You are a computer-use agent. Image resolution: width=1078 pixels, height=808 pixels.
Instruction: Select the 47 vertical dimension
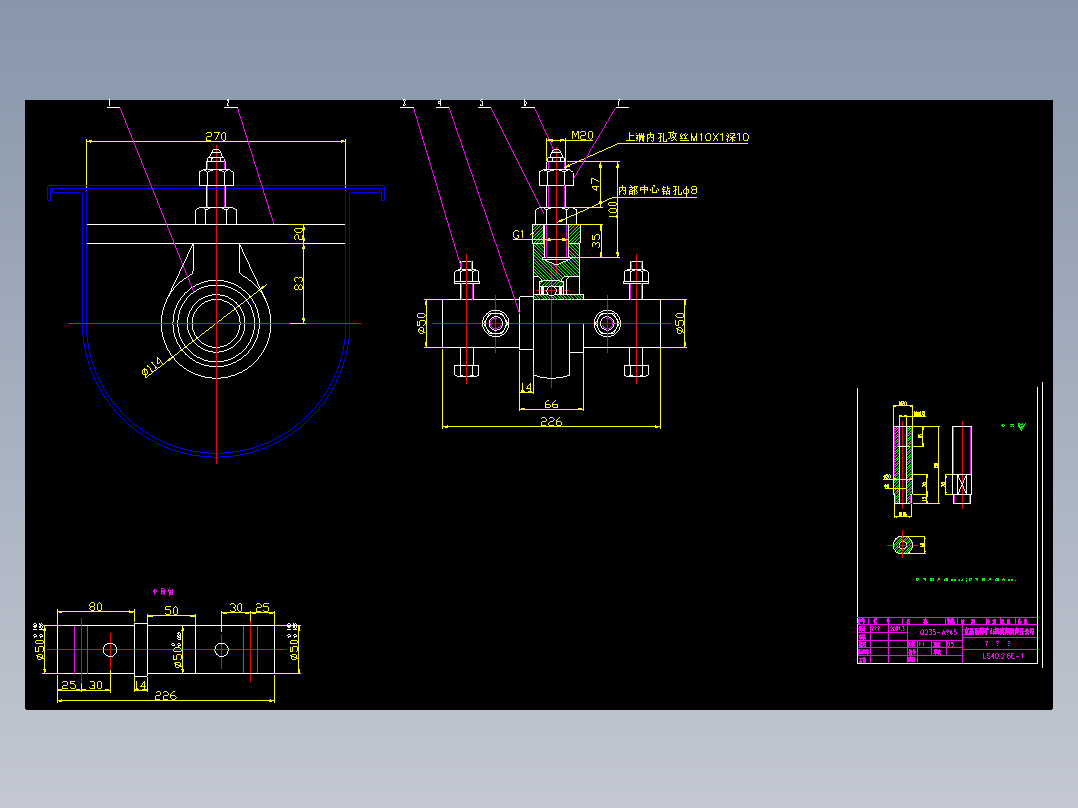click(x=595, y=185)
